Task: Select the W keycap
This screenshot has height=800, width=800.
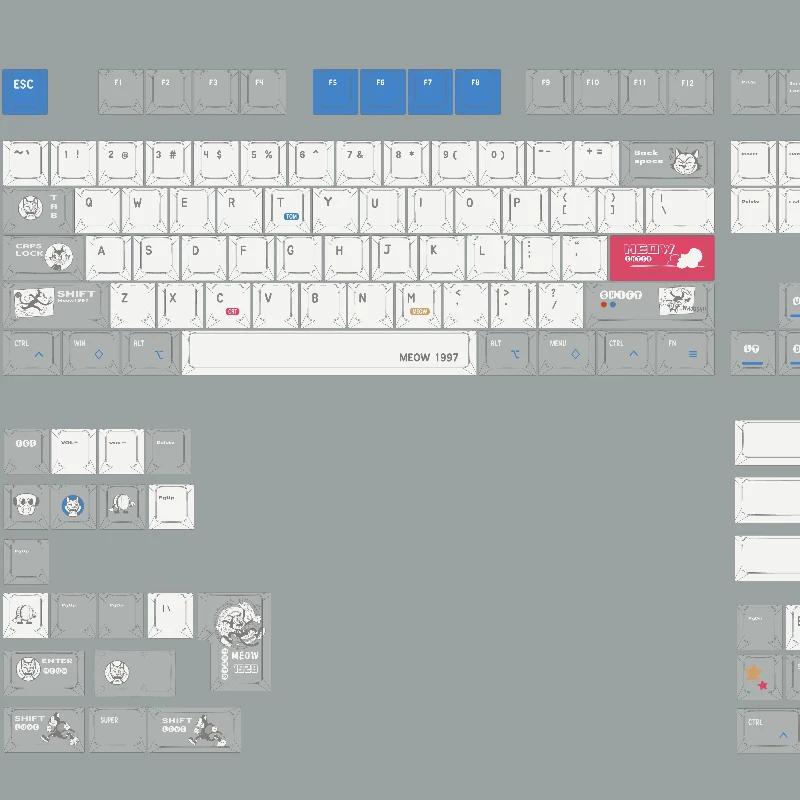Action: (x=144, y=211)
